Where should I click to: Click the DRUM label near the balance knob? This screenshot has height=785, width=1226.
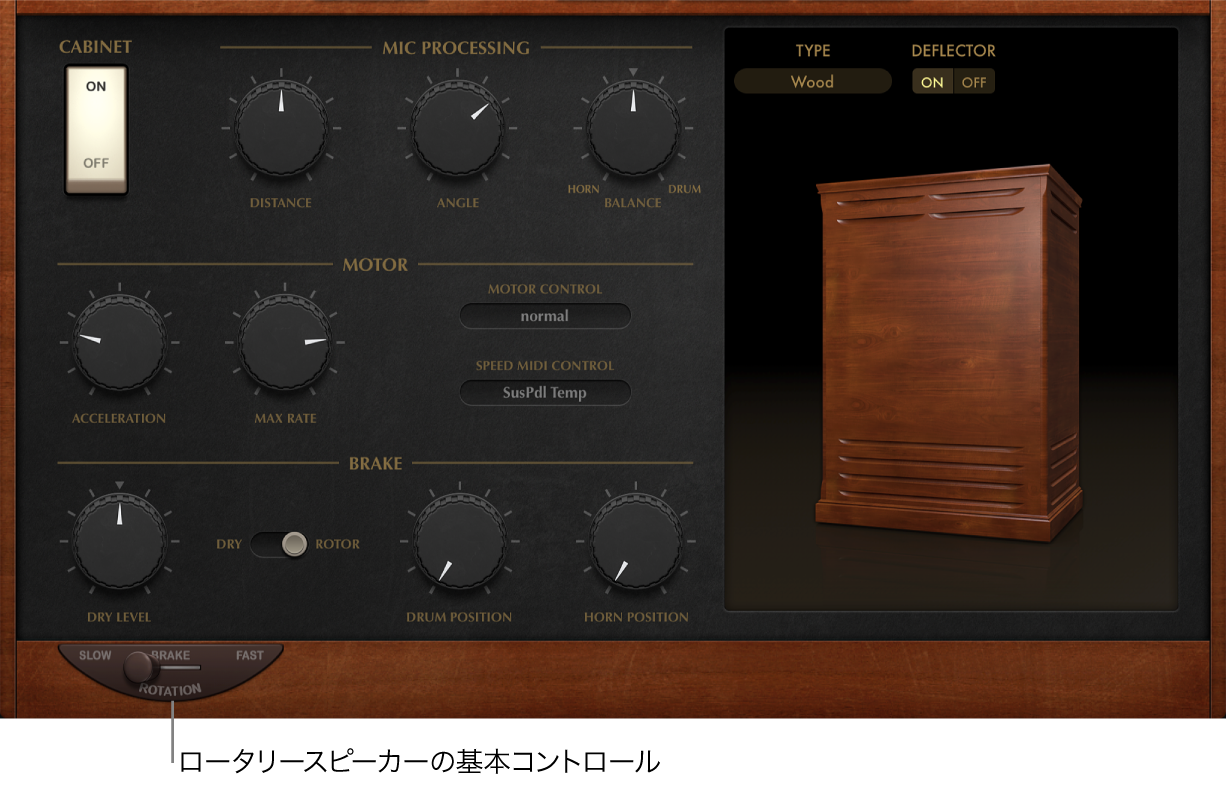tap(684, 188)
